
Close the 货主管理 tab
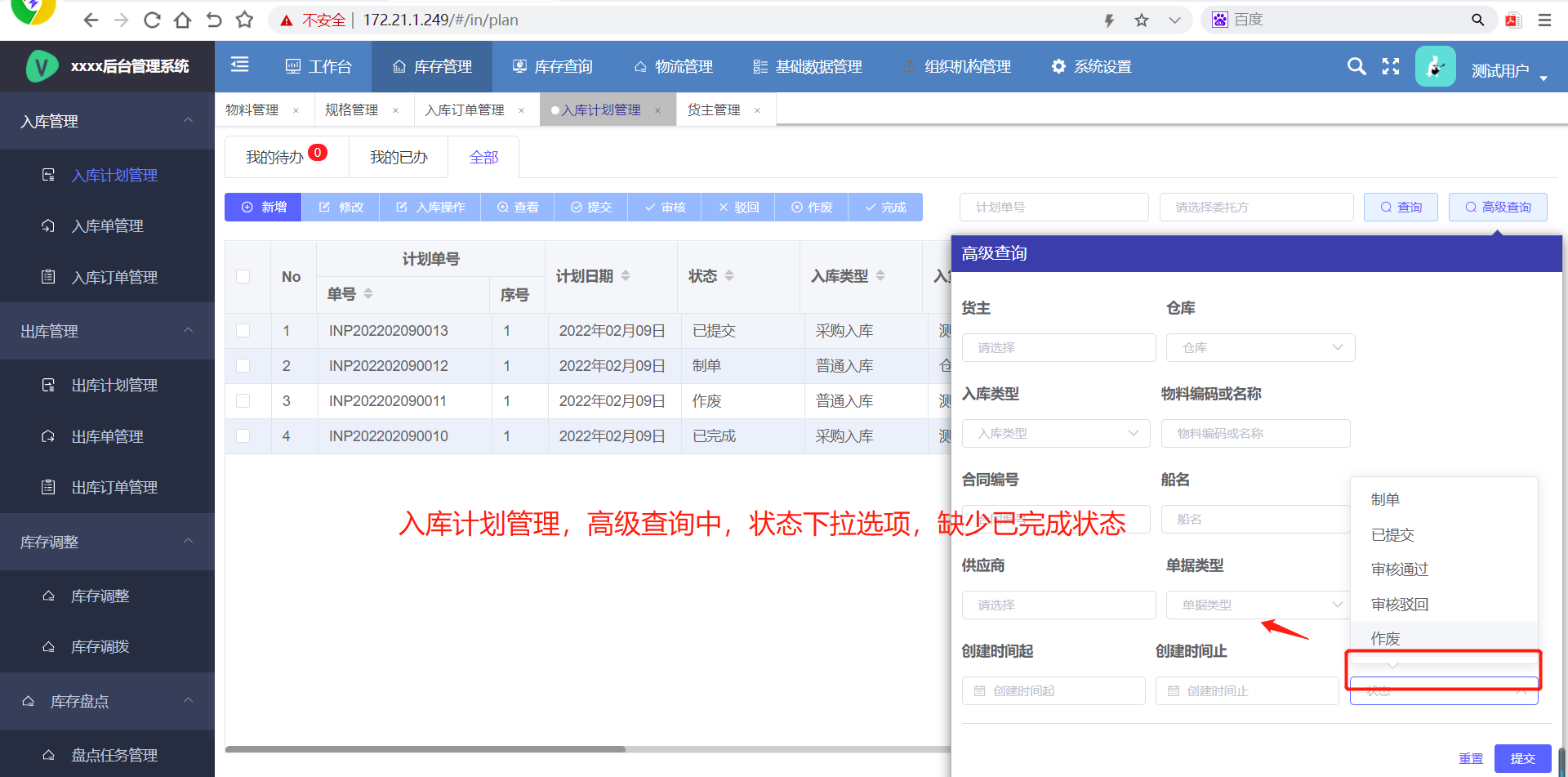tap(757, 110)
